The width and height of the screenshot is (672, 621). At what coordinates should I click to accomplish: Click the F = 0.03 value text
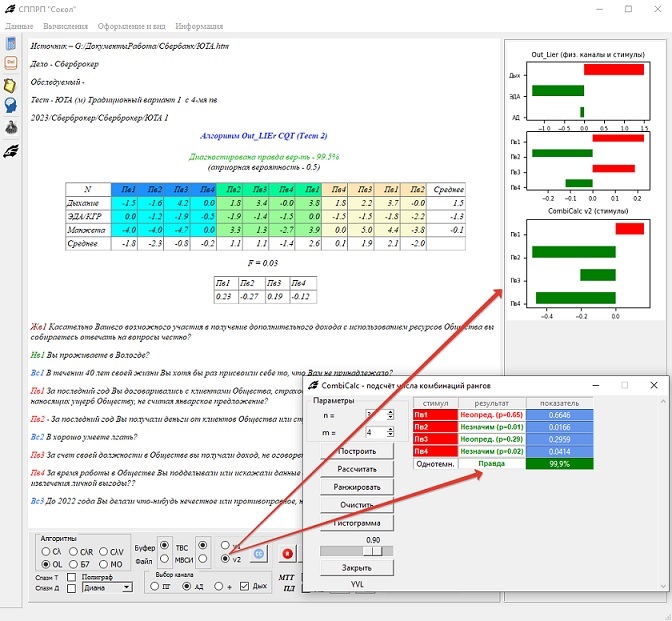point(263,263)
